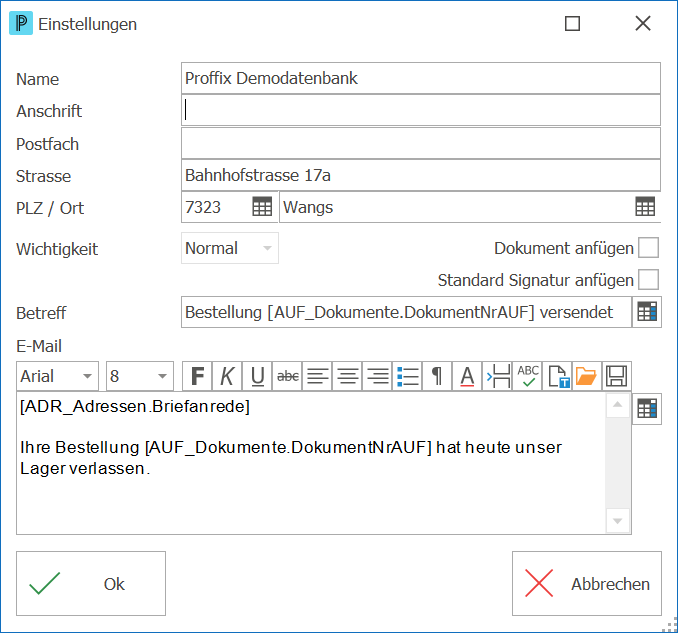This screenshot has width=678, height=633.
Task: Click the insert separator icon with blue arrow
Action: click(497, 376)
